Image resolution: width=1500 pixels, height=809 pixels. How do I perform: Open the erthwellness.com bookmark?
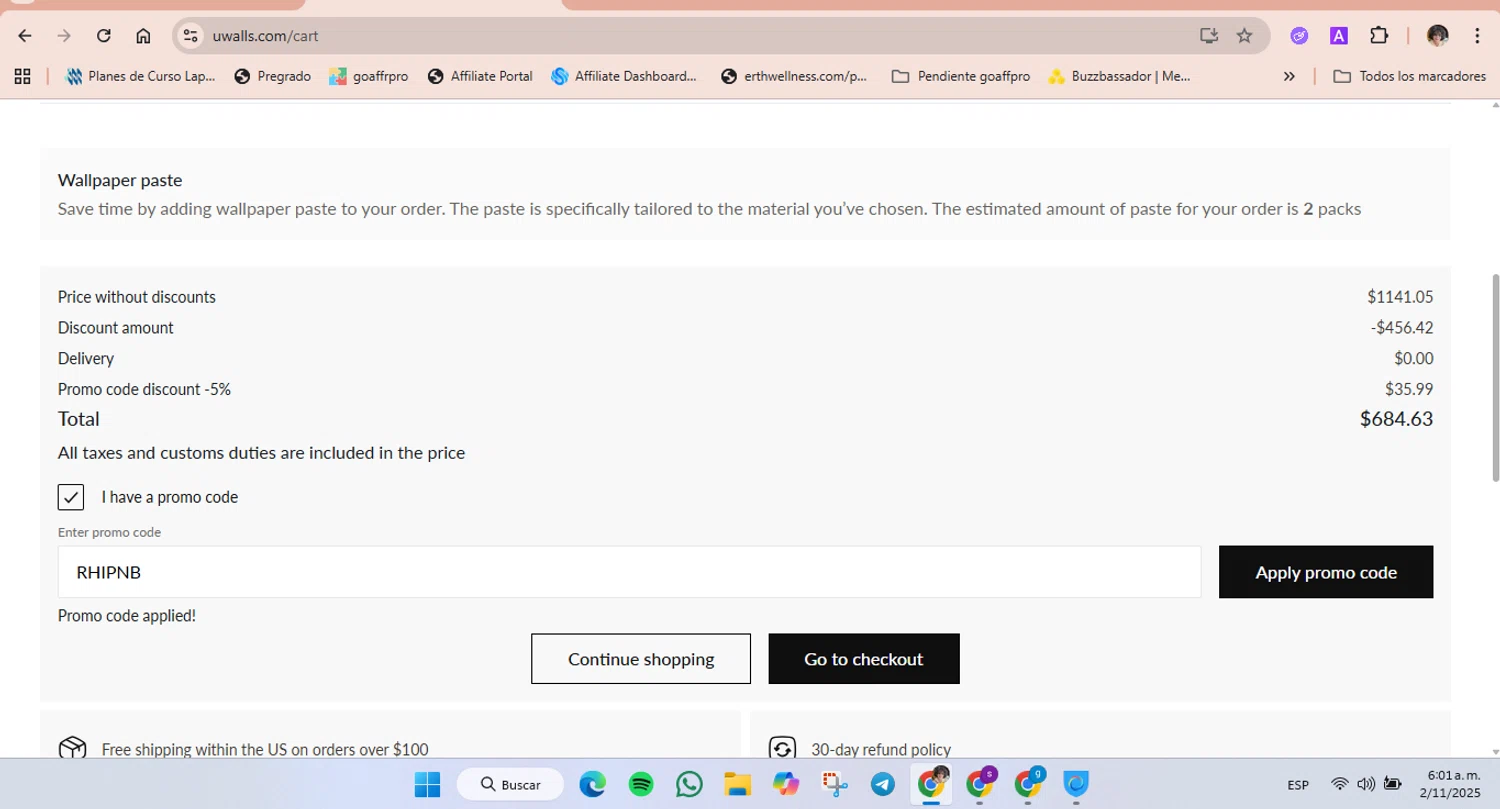[794, 76]
